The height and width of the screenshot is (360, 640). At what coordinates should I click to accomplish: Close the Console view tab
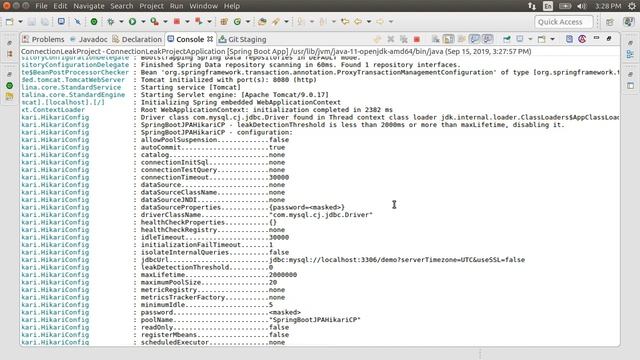click(x=210, y=39)
